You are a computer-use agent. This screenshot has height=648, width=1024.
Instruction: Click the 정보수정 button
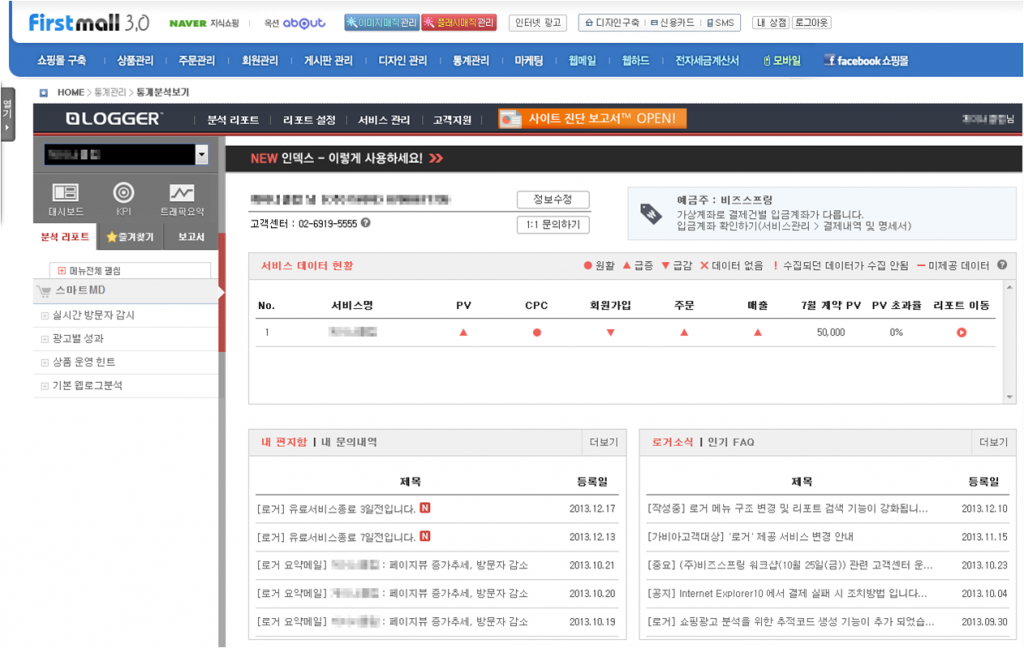click(554, 198)
